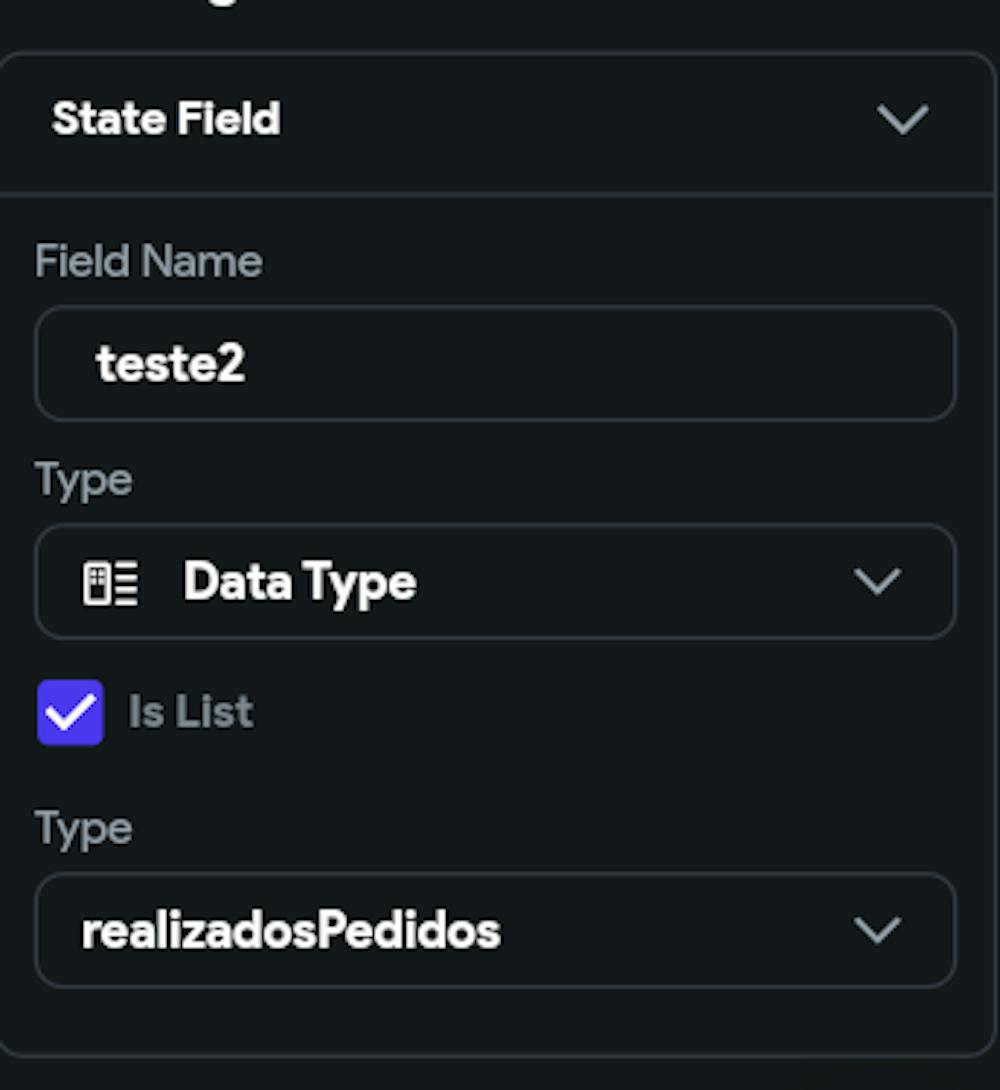
Task: Click the chevron in Data Type dropdown
Action: 878,582
